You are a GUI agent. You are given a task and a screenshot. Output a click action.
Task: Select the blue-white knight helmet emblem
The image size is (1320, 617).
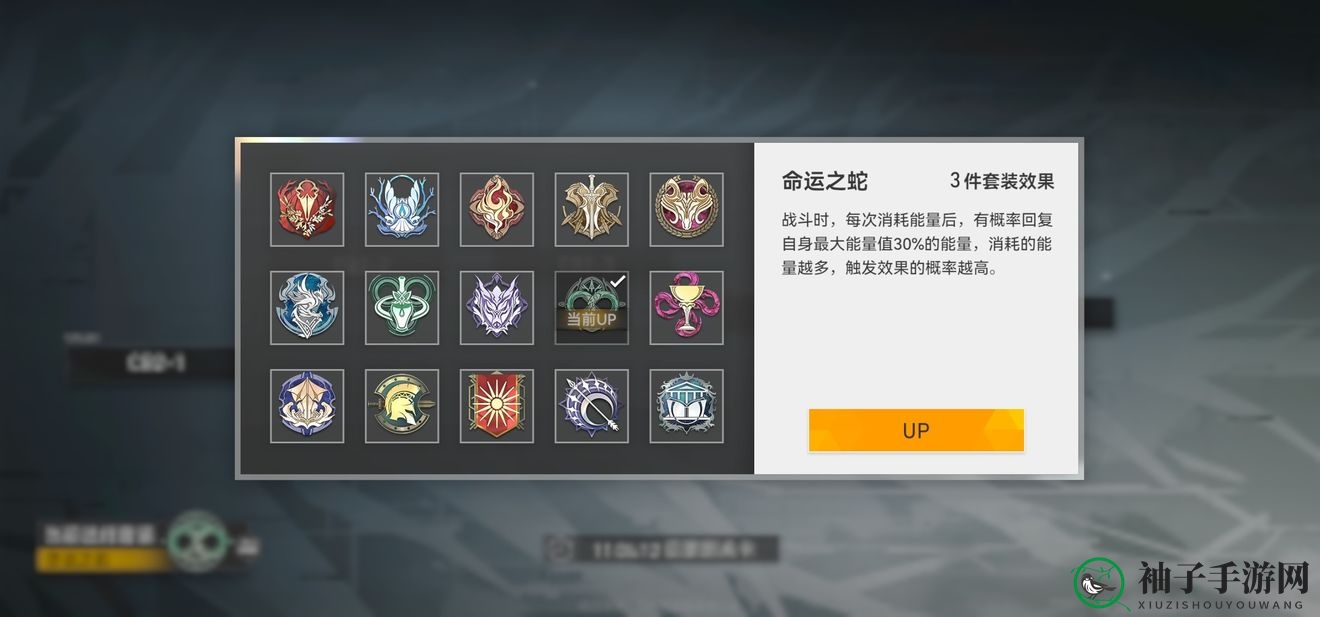click(307, 308)
